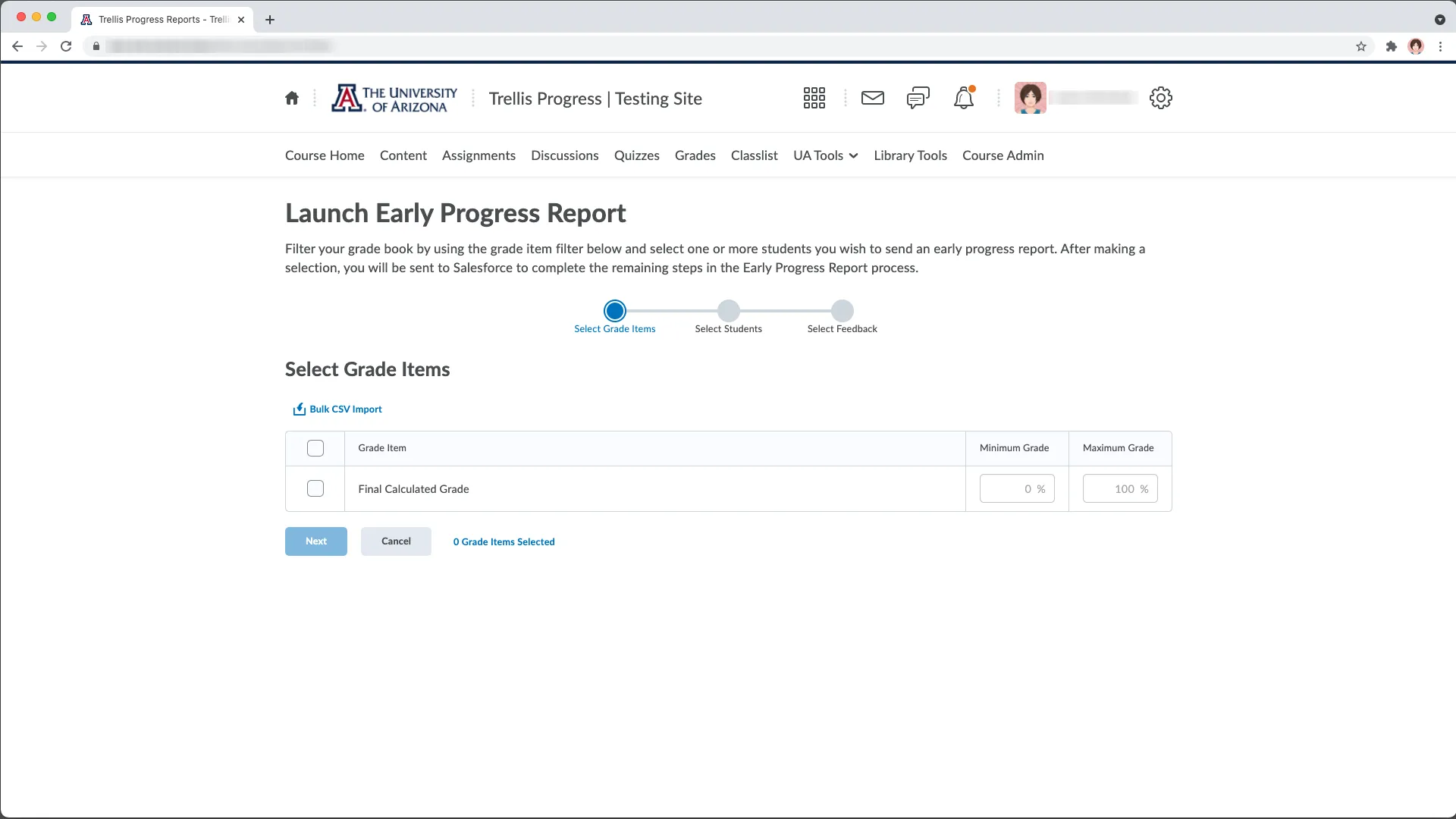This screenshot has height=819, width=1456.
Task: Click the Maximum Grade column header
Action: tap(1118, 448)
